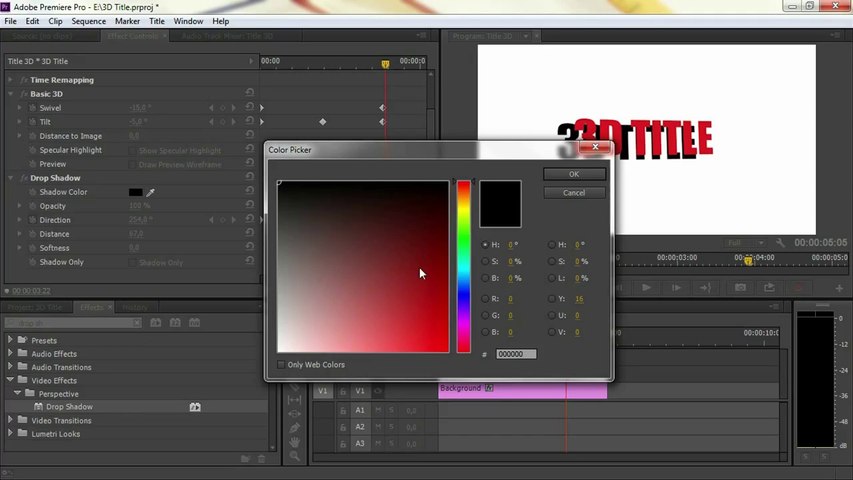
Task: Click the Background clip on V1
Action: 522,390
